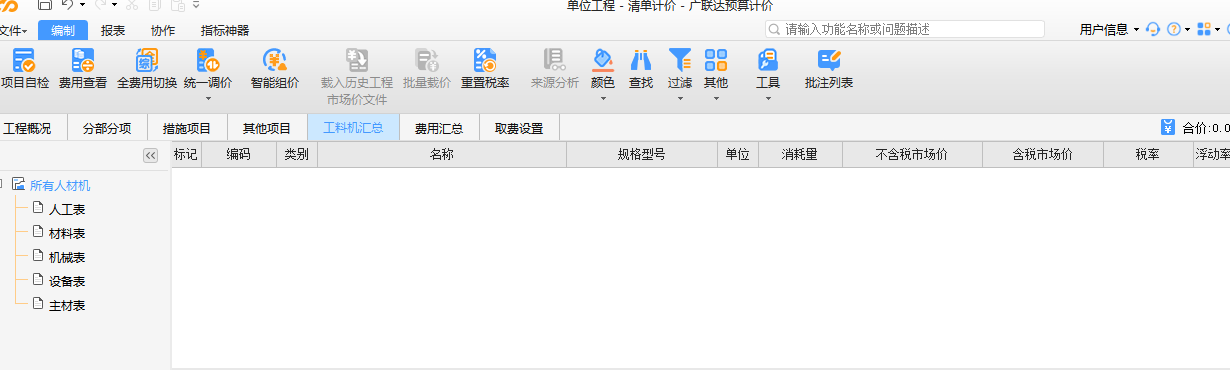Click the 规格型号 column header
1230x370 pixels.
[642, 155]
